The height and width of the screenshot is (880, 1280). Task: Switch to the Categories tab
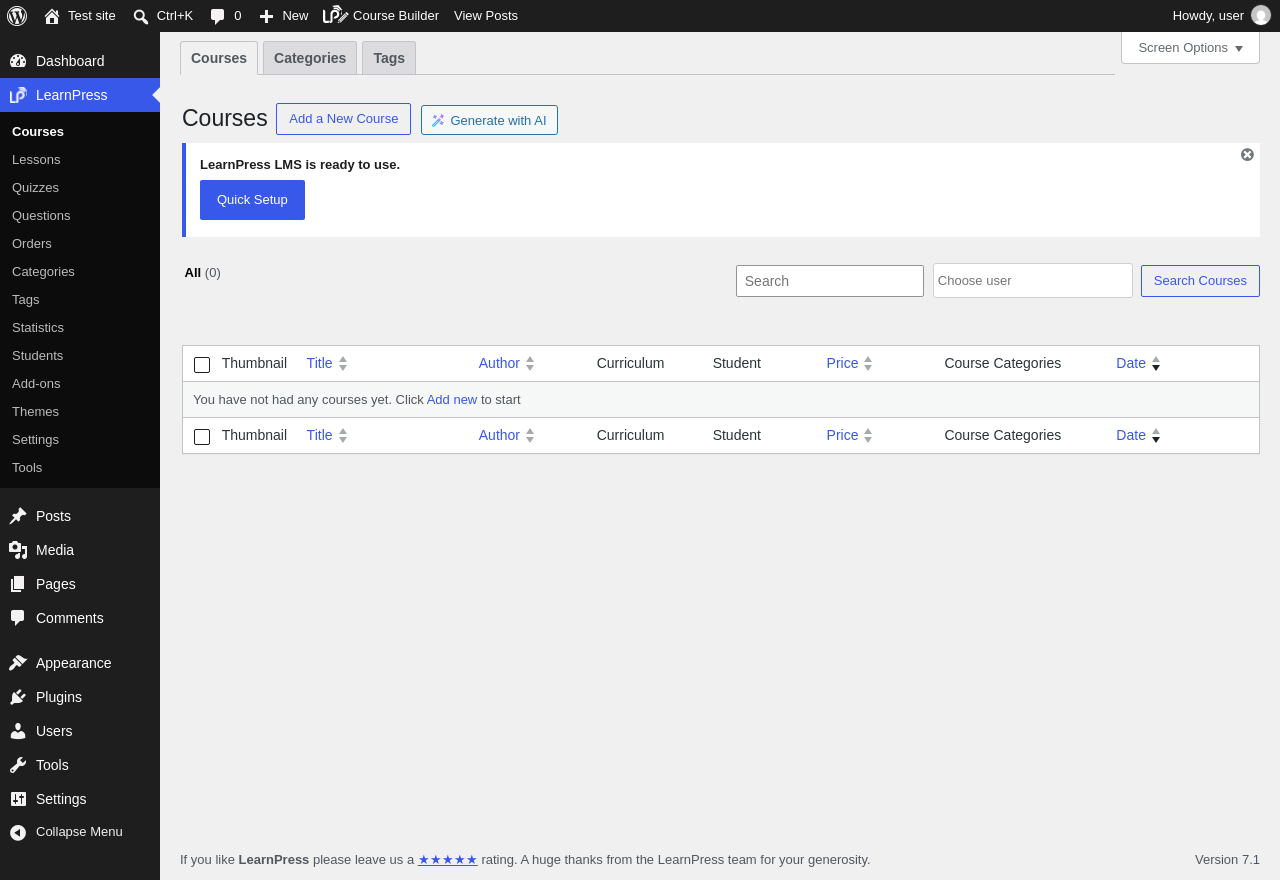point(310,58)
